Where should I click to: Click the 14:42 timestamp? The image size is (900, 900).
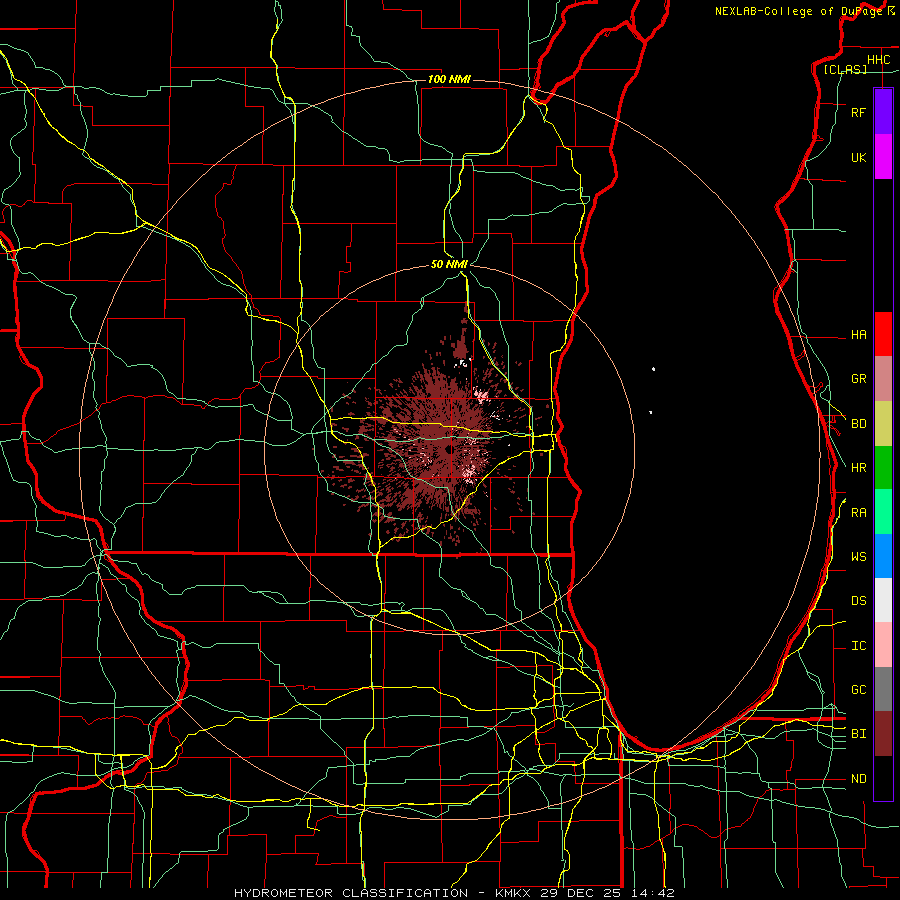[x=651, y=893]
